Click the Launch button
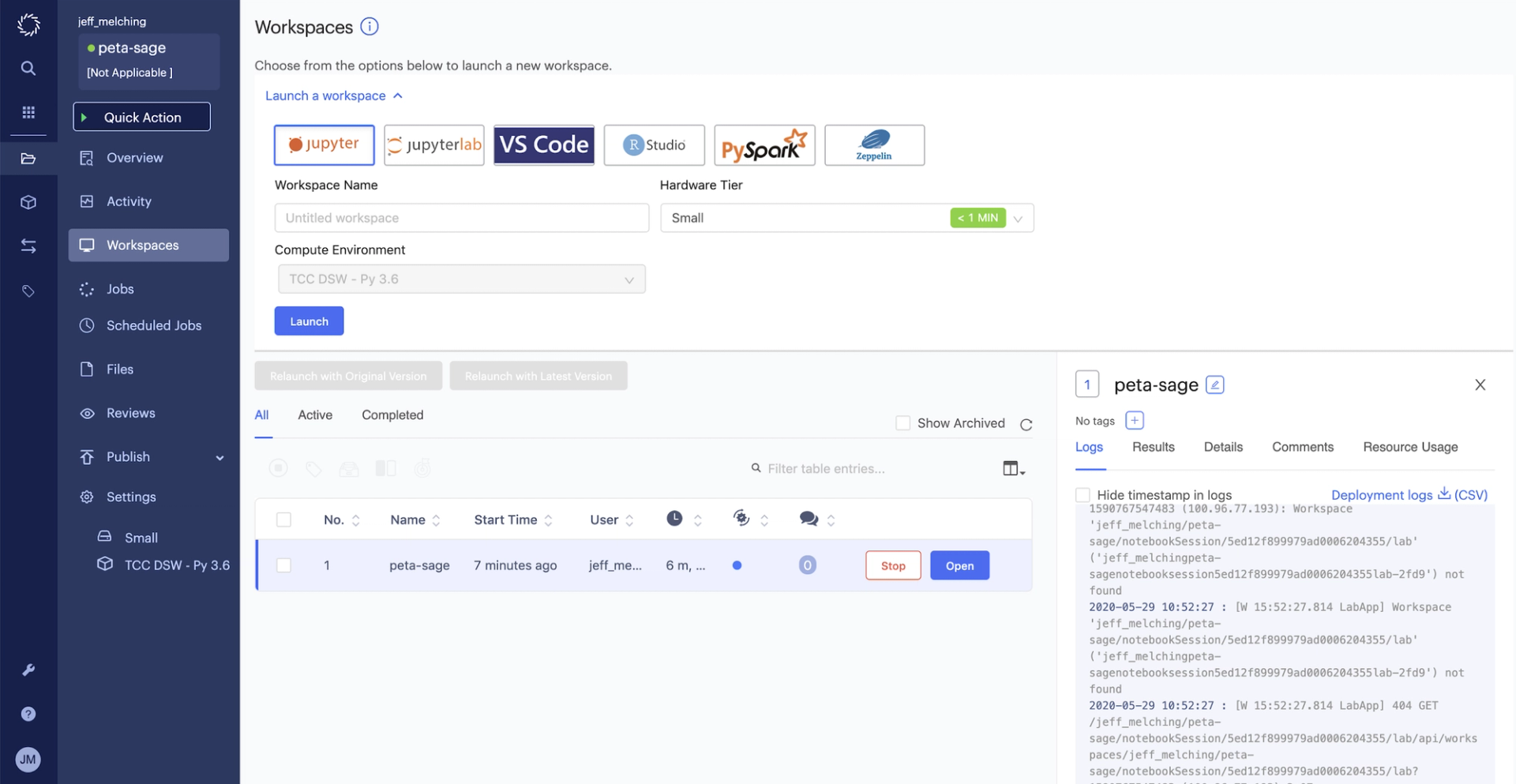The height and width of the screenshot is (784, 1516). click(x=309, y=321)
